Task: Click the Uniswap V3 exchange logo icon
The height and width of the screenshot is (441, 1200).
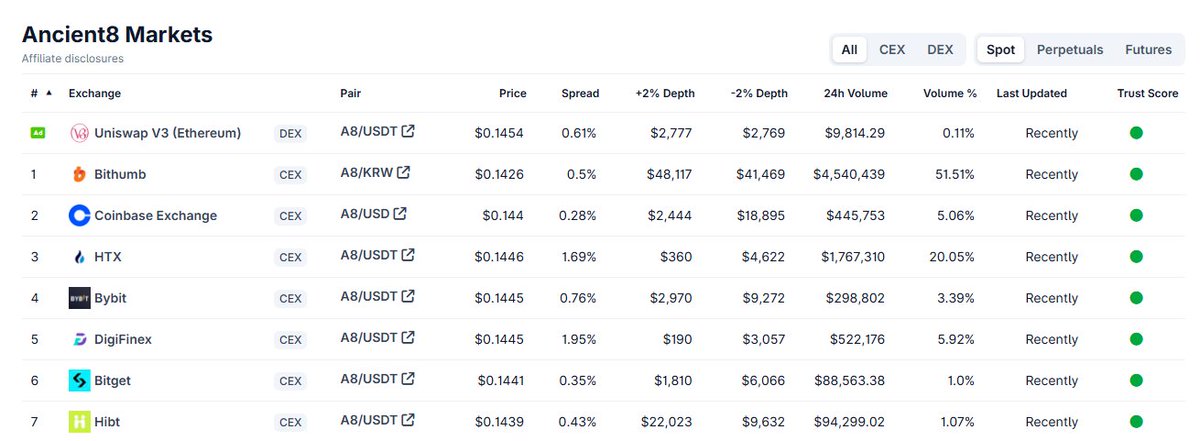Action: [x=79, y=133]
